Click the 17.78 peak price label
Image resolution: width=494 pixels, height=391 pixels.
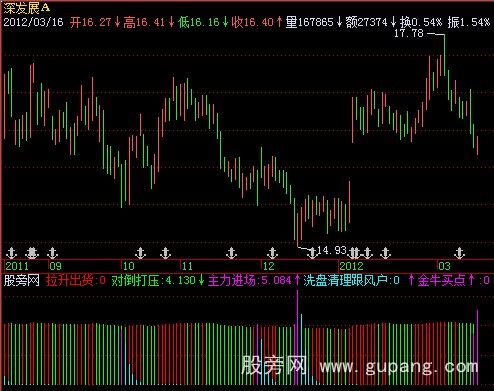pos(409,33)
